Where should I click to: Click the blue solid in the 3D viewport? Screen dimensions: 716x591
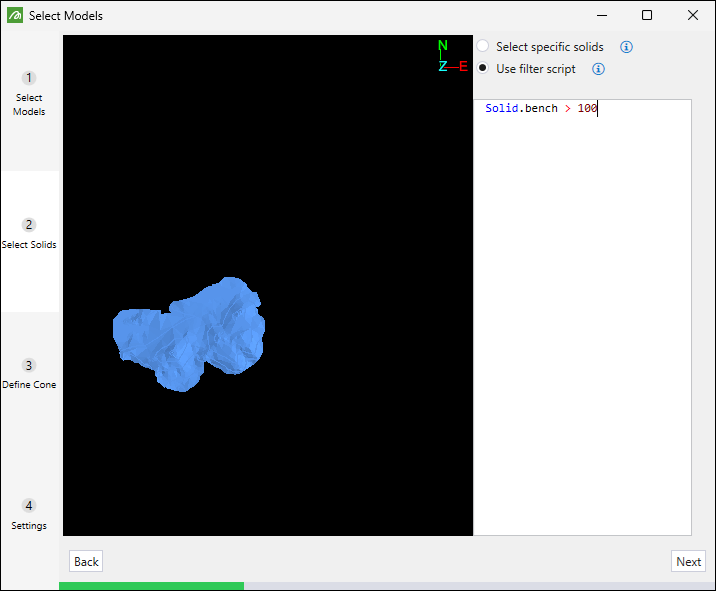189,334
